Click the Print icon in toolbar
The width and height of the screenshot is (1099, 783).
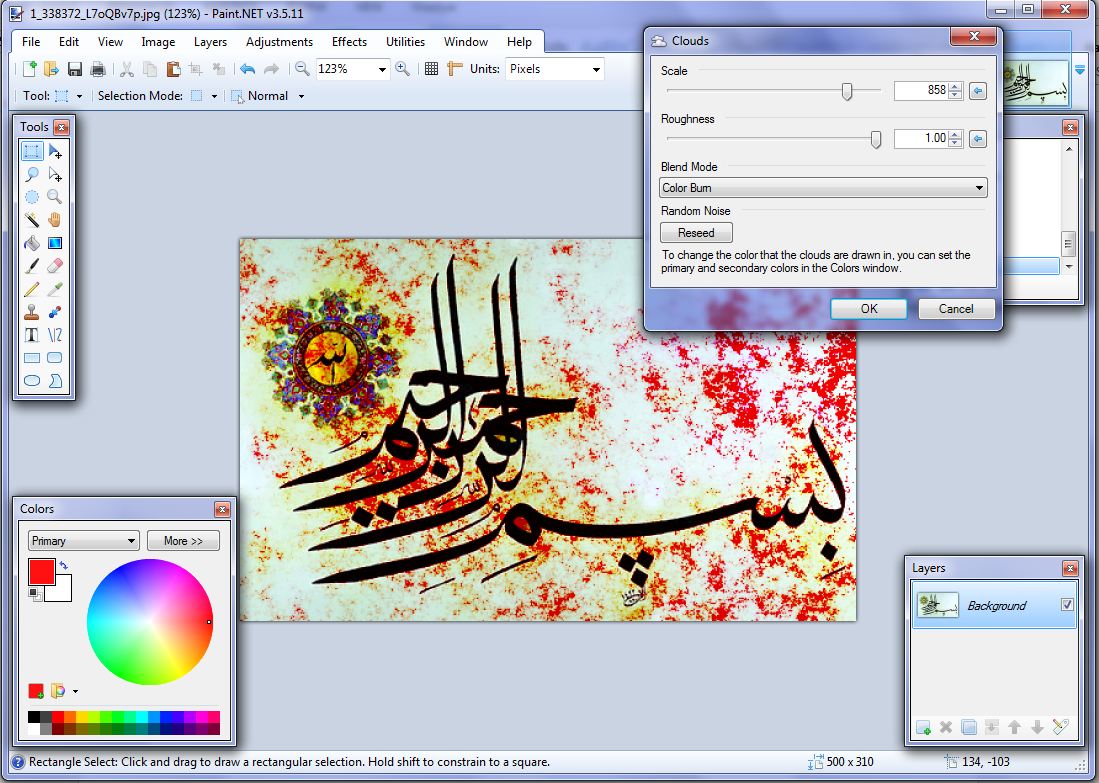pyautogui.click(x=98, y=69)
